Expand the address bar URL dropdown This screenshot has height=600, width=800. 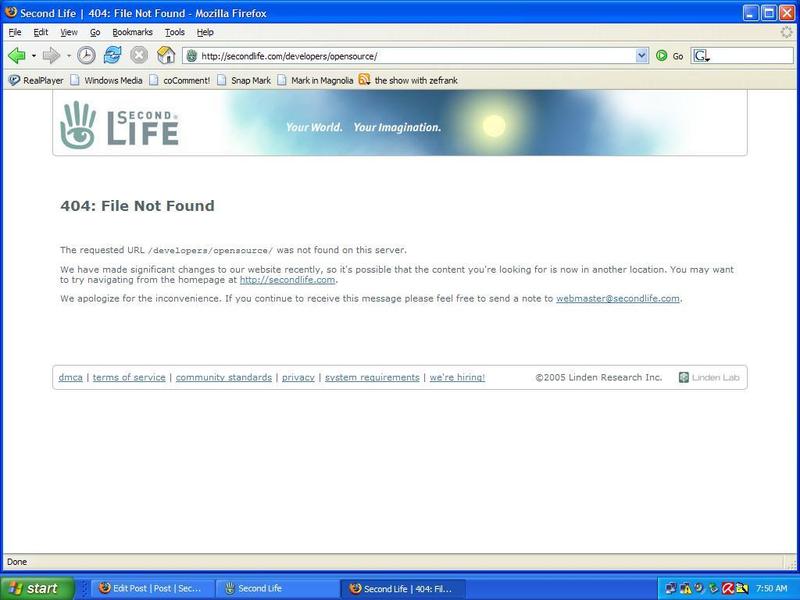pyautogui.click(x=642, y=56)
